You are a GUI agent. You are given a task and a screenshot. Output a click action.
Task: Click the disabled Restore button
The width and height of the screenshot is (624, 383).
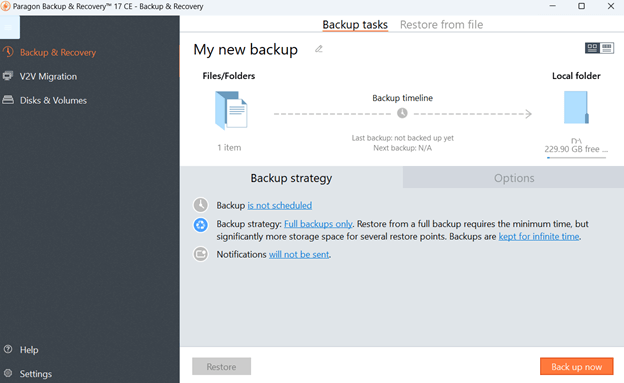[x=222, y=366]
